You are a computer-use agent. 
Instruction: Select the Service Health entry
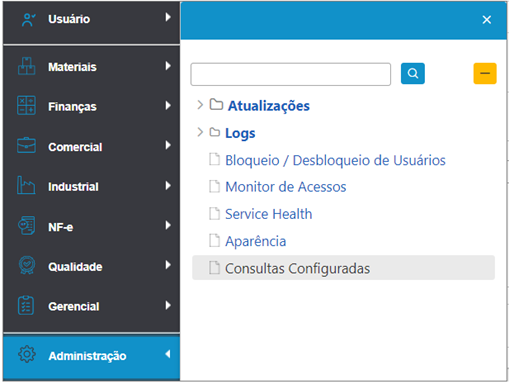[x=269, y=214]
